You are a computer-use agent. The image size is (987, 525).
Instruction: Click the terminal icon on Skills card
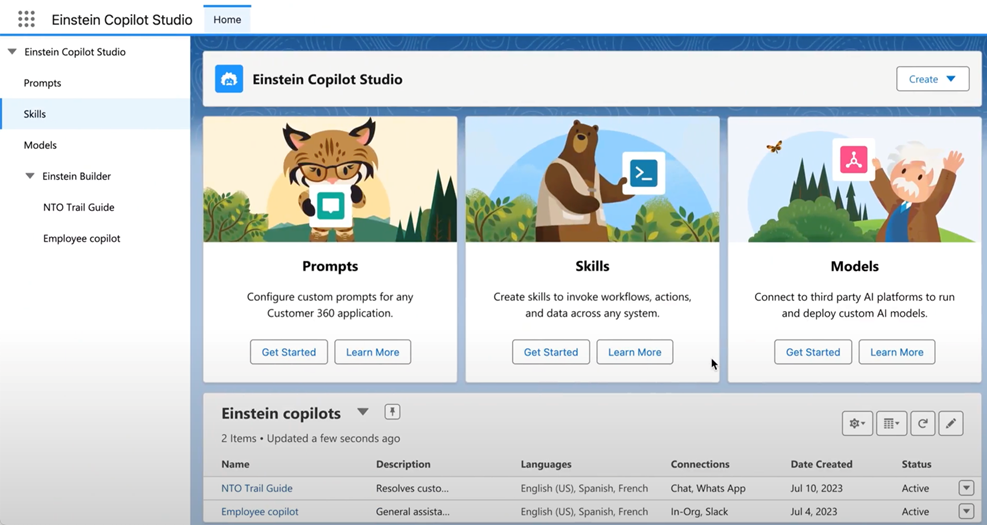pos(643,172)
